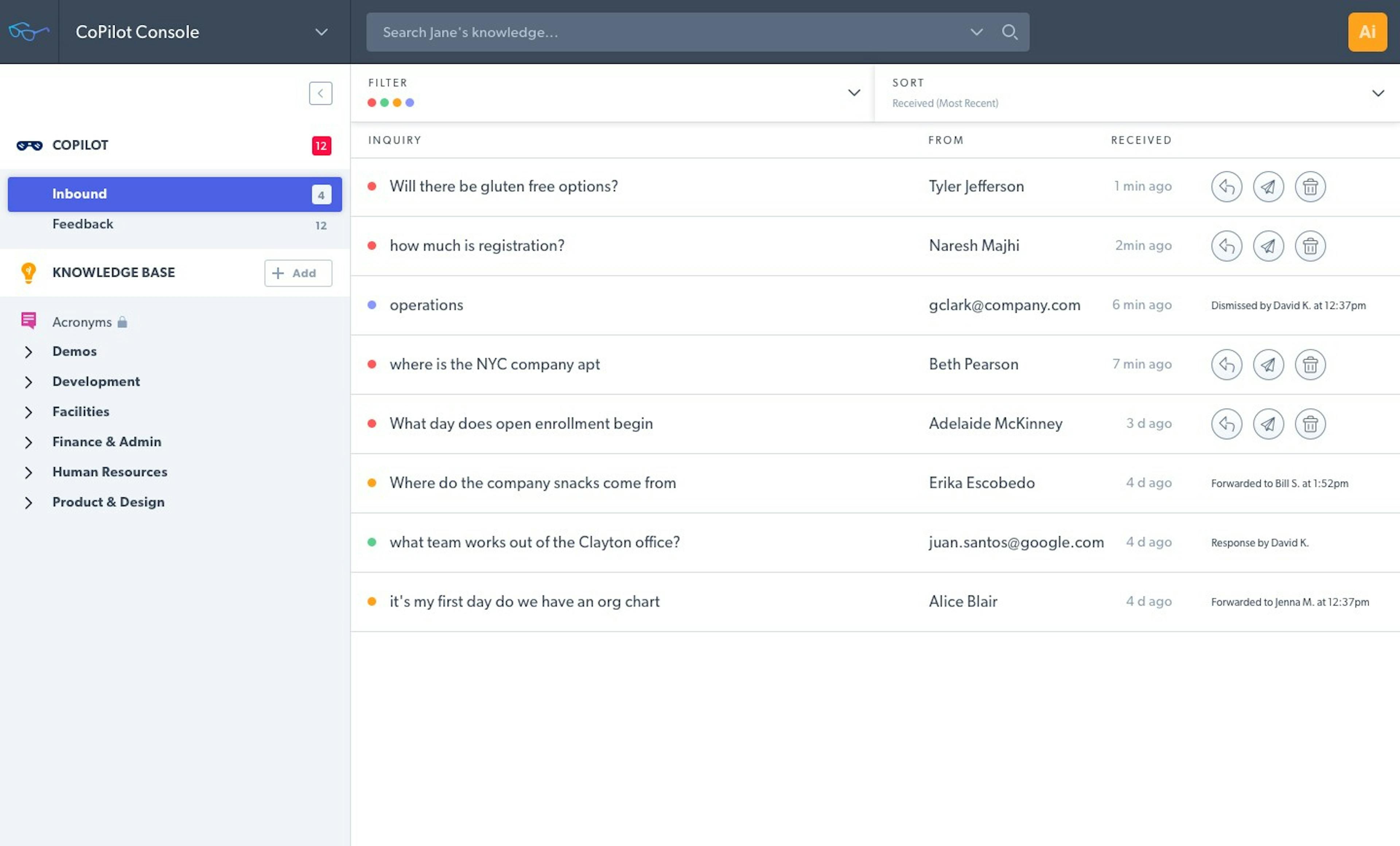Viewport: 1400px width, 846px height.
Task: Click the red 12 Copilot badge
Action: [x=321, y=145]
